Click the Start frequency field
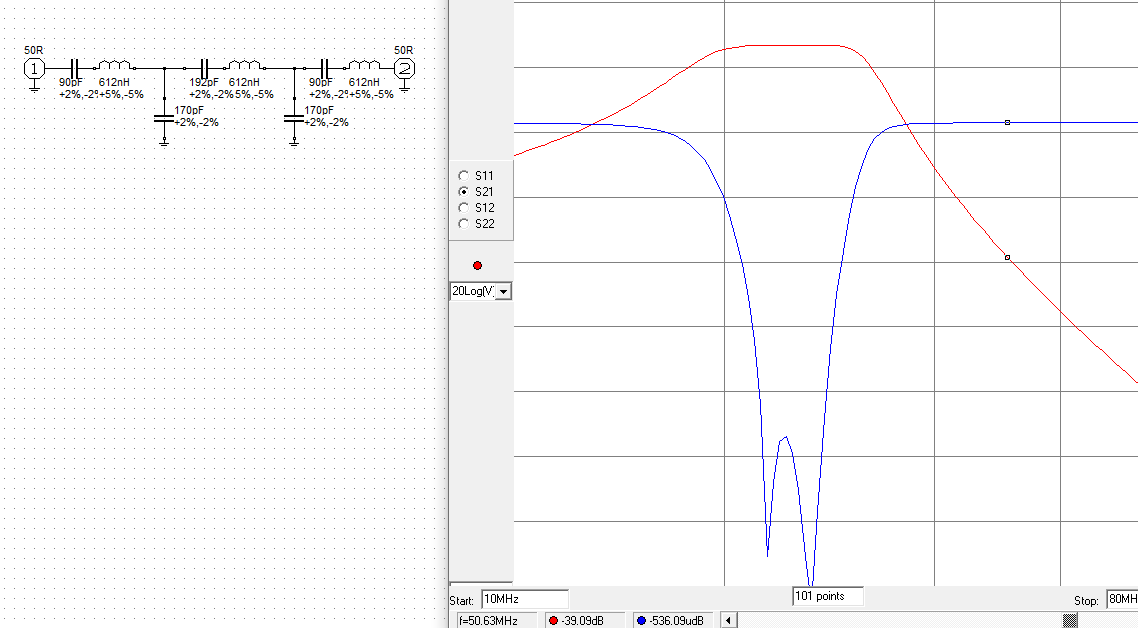1138x628 pixels. [524, 600]
